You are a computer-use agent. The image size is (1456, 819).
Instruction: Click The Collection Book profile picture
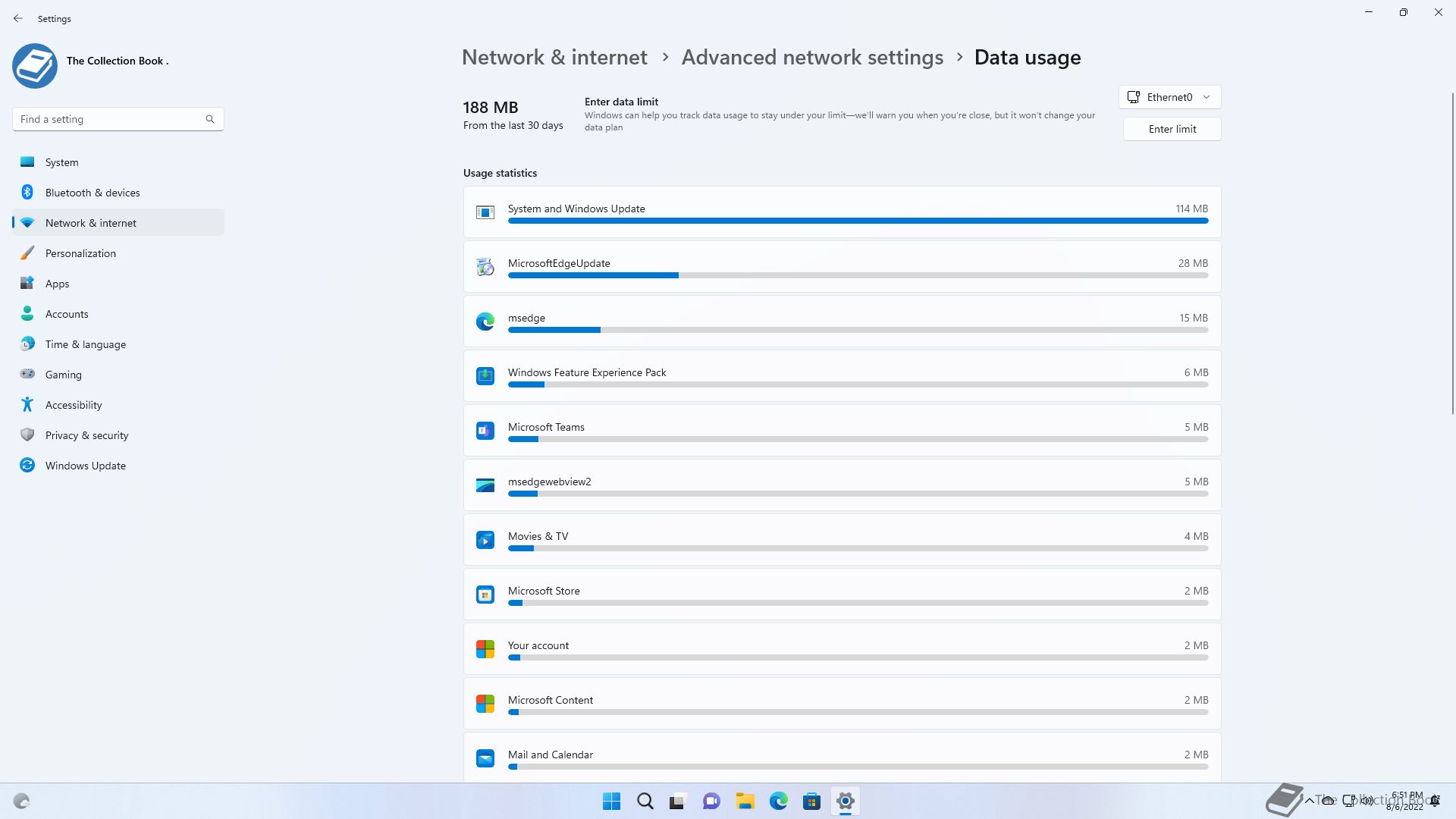pos(35,66)
